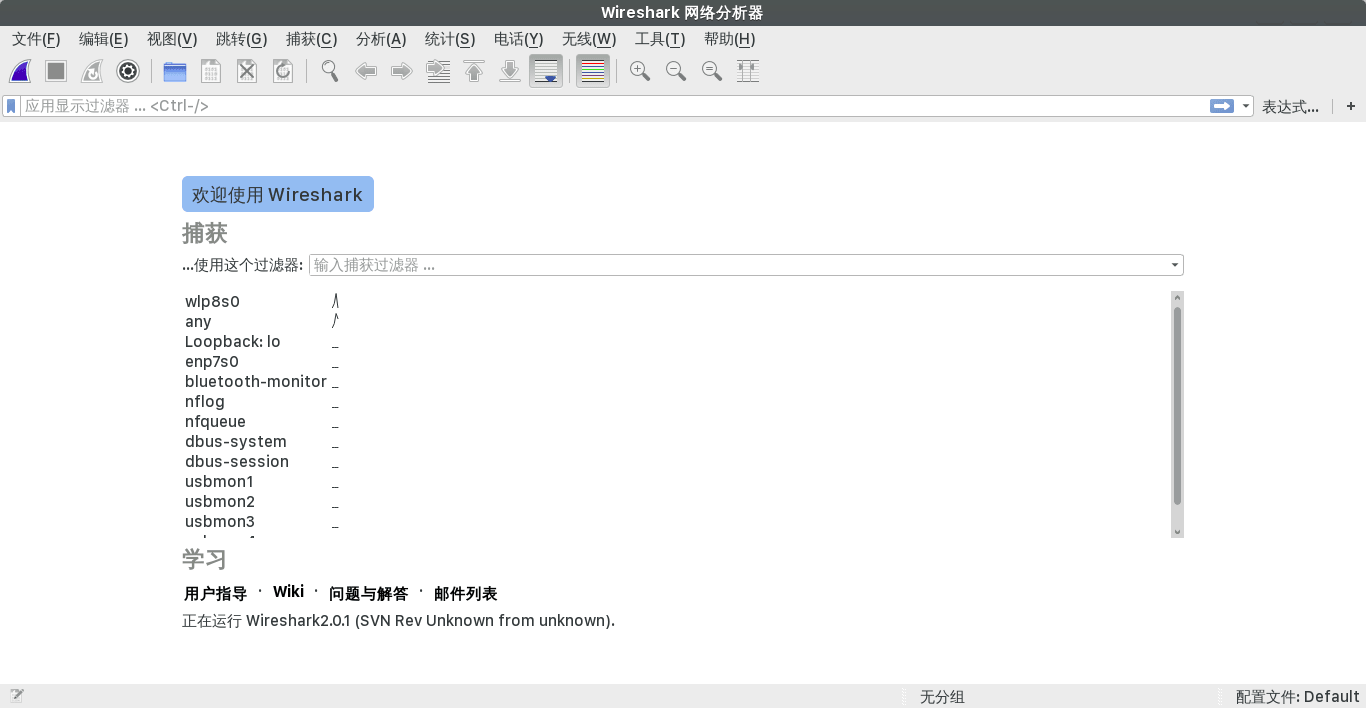Select the enp7s0 interface
Viewport: 1366px width, 708px height.
point(212,361)
